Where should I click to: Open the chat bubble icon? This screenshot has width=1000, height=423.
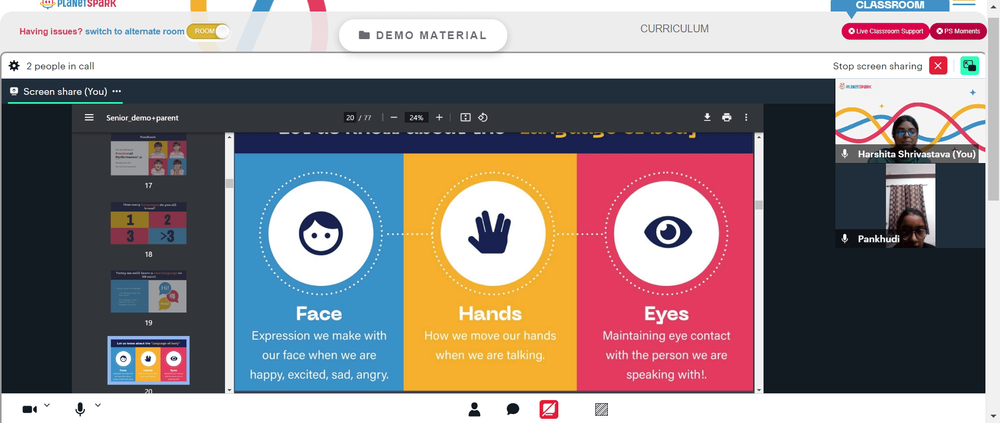point(513,410)
